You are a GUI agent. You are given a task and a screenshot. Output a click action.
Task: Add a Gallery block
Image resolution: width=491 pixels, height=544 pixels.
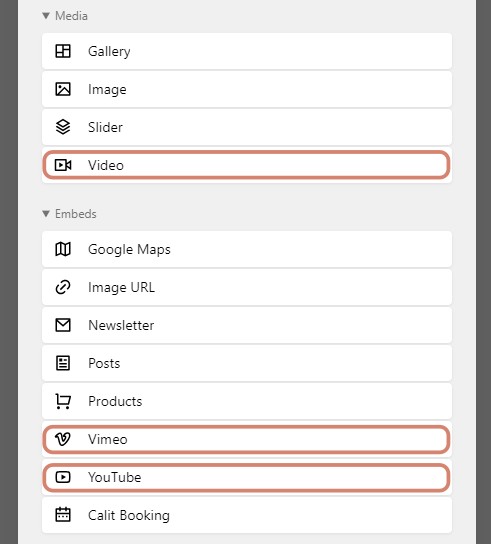point(247,51)
